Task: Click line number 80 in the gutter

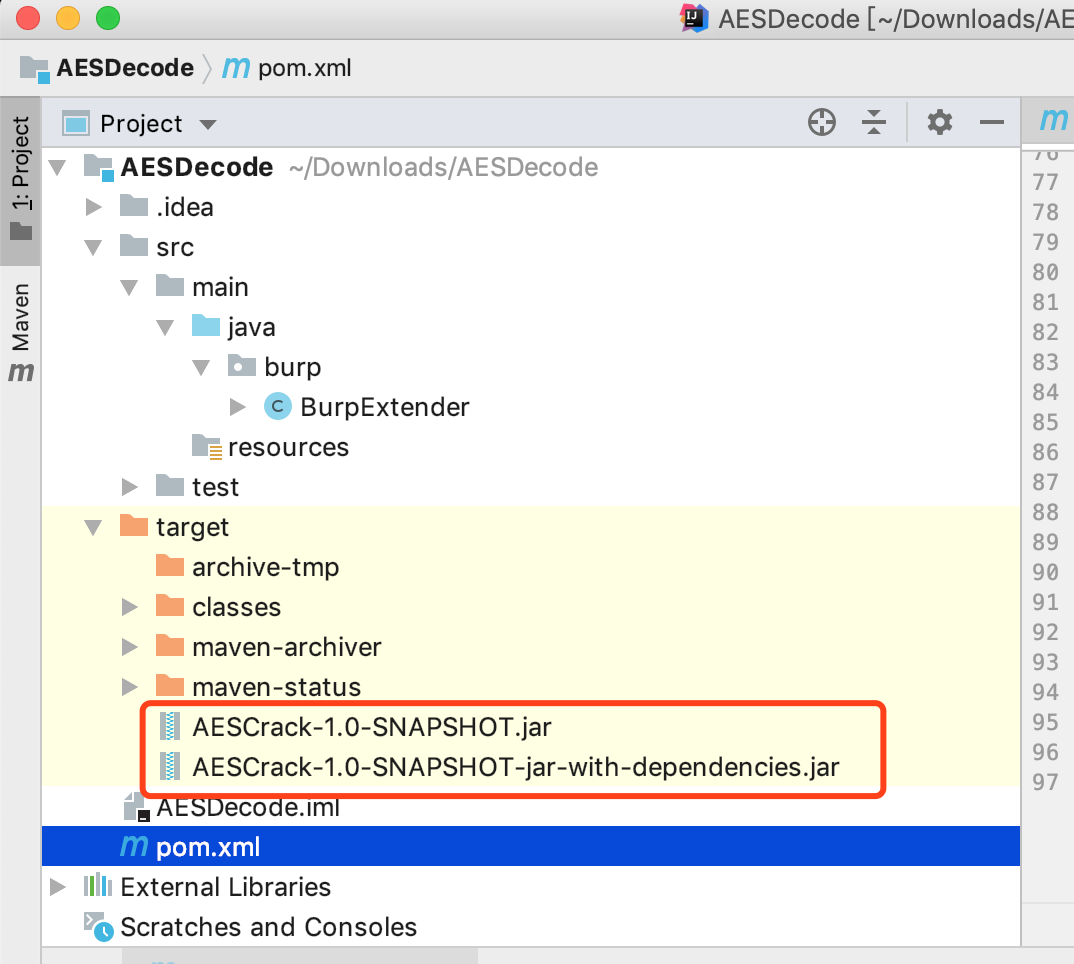Action: pyautogui.click(x=1045, y=273)
